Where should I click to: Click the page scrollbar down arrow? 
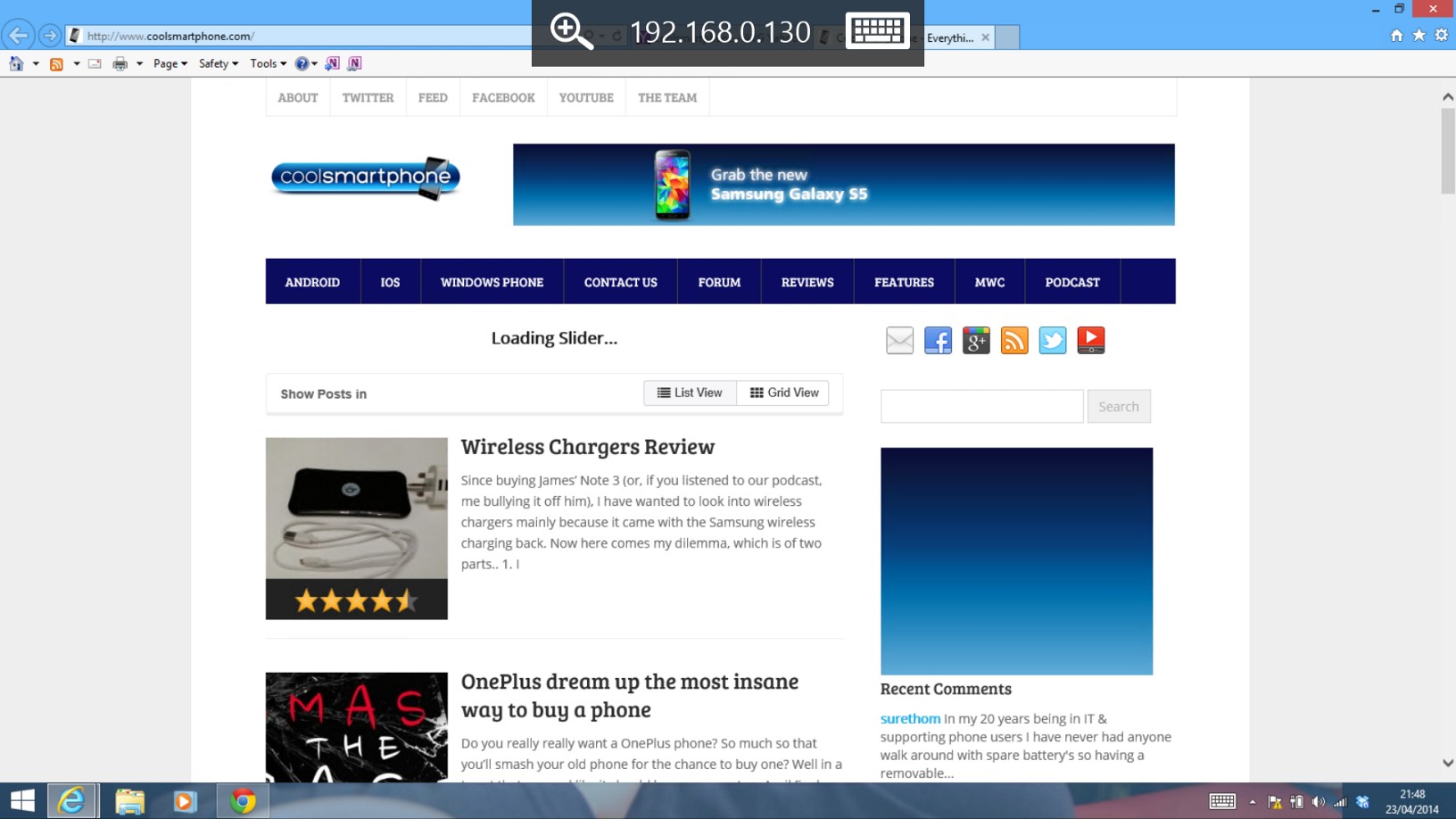pos(1448,763)
